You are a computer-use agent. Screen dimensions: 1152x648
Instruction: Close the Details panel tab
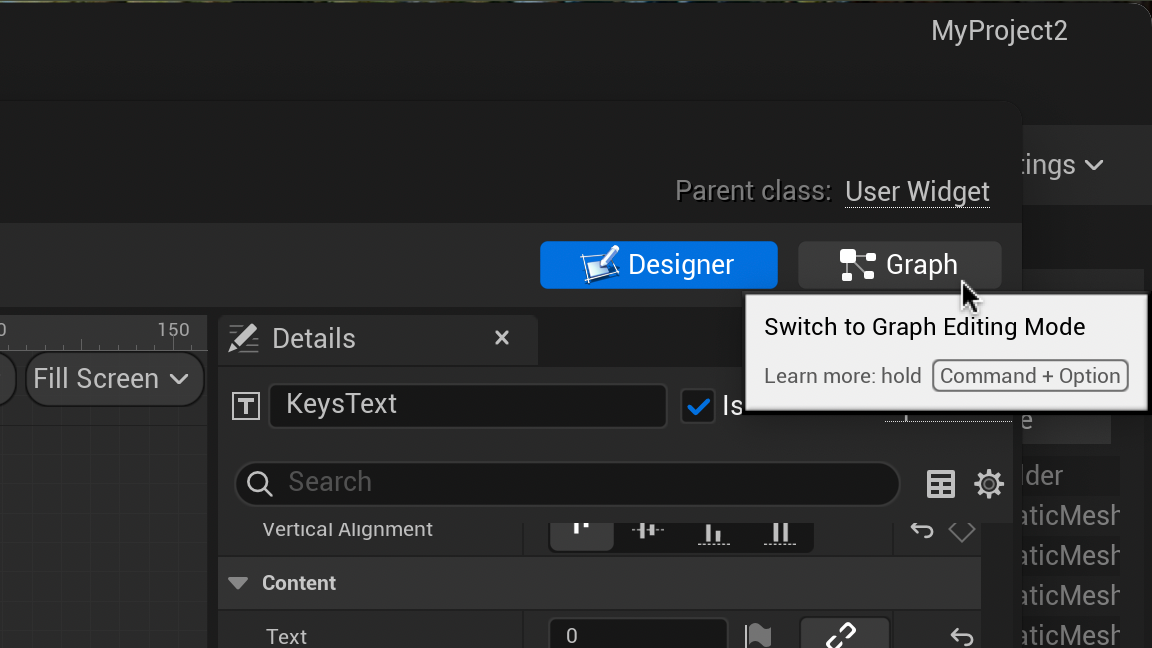click(x=502, y=339)
